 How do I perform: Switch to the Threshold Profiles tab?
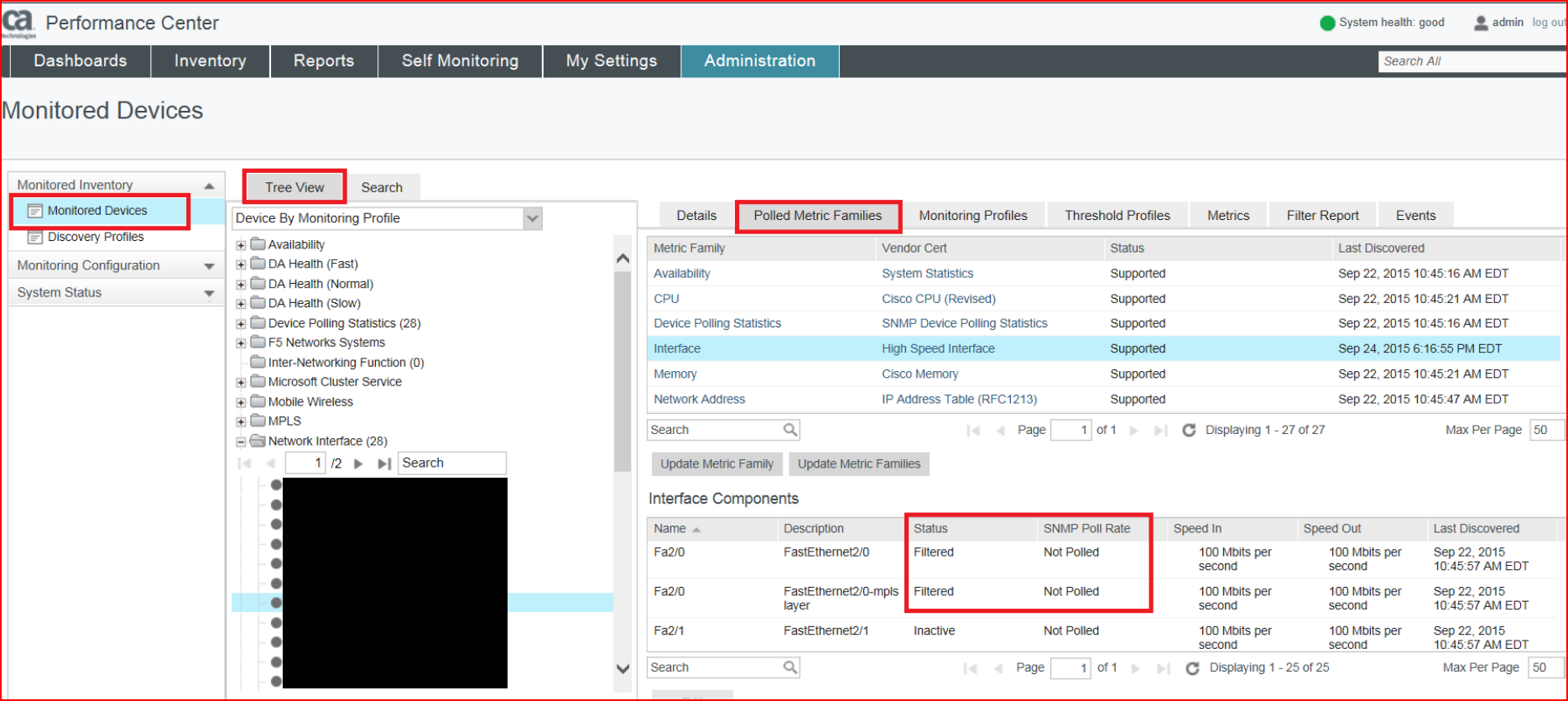[1117, 216]
